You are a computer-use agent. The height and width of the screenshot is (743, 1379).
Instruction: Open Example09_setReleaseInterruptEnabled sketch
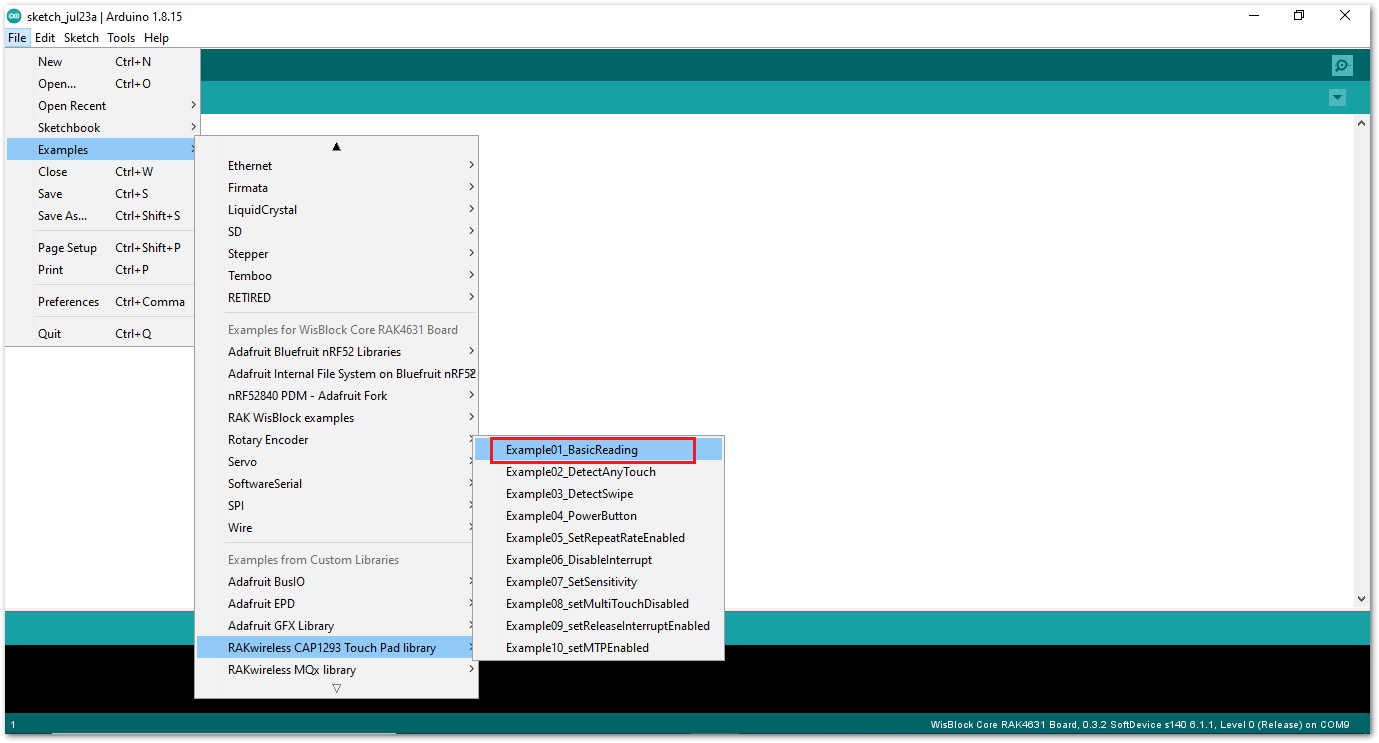[598, 626]
